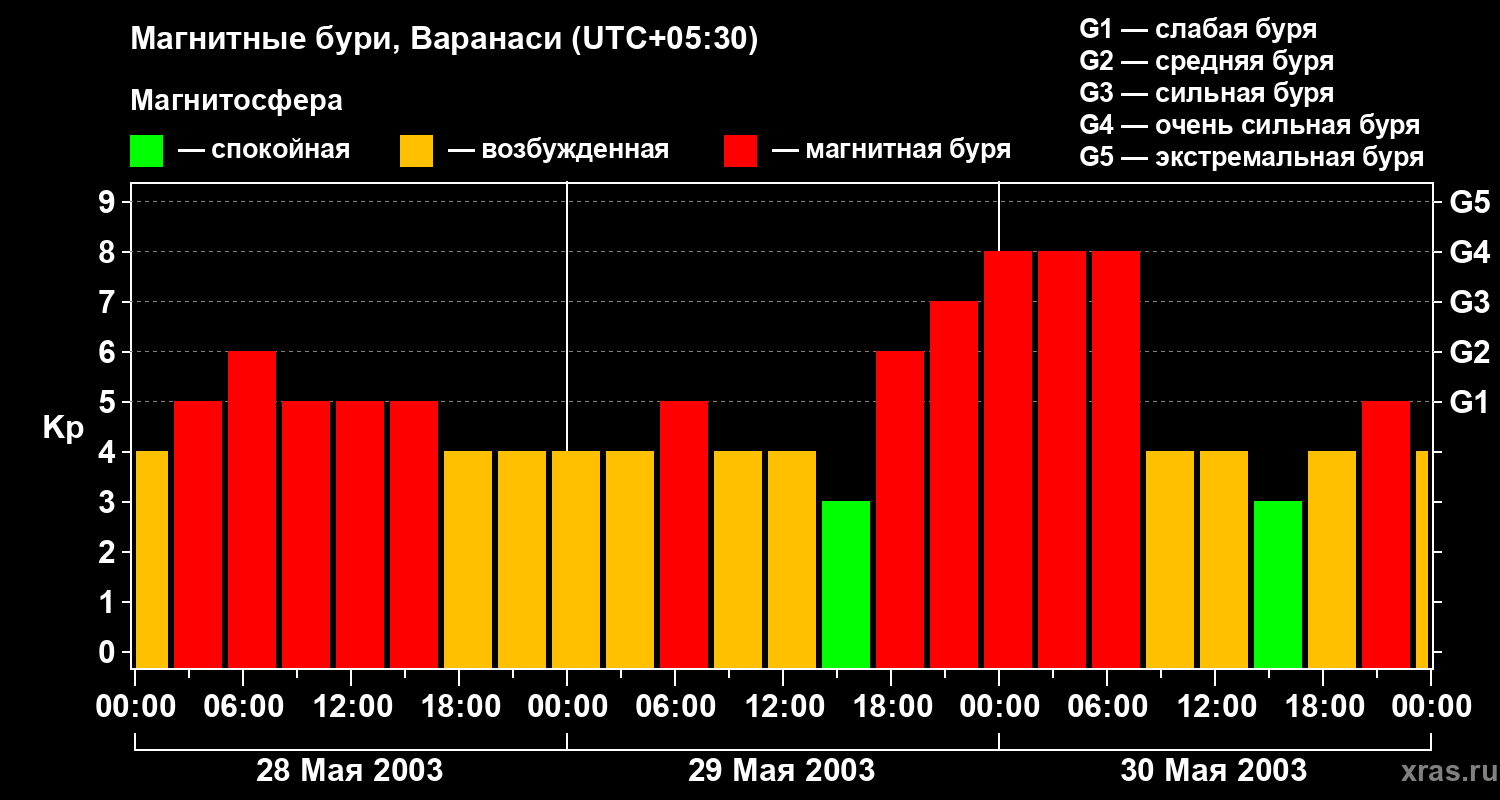Select the line 'G5 — экстремальная буря'

pyautogui.click(x=1251, y=158)
